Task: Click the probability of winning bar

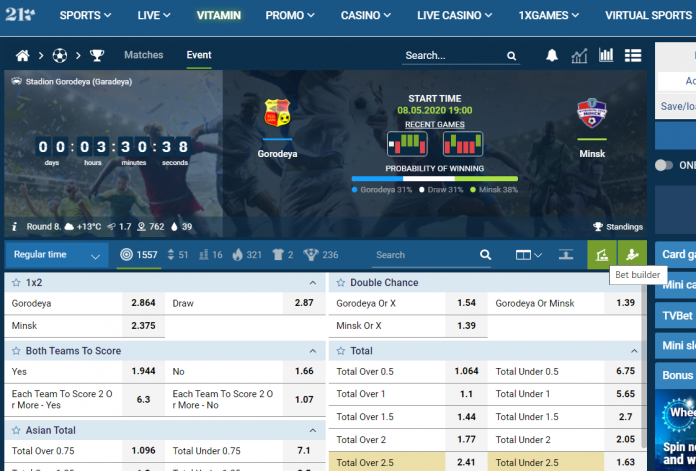Action: click(435, 179)
